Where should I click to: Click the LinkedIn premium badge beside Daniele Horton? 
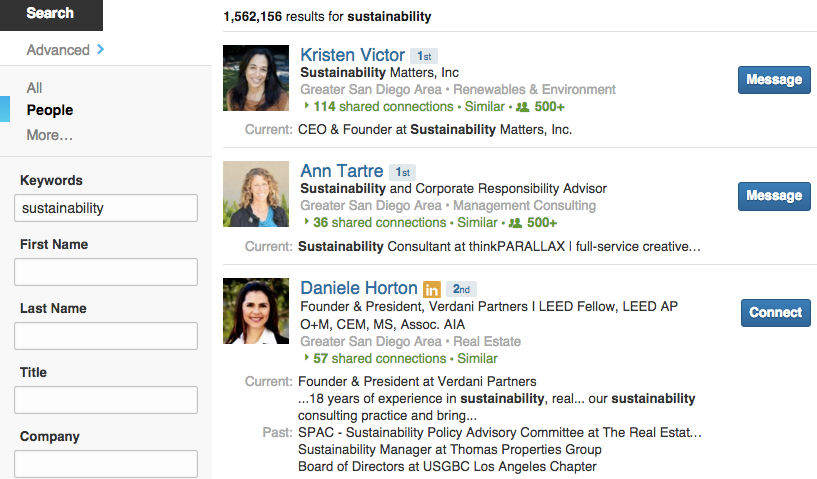pyautogui.click(x=432, y=289)
